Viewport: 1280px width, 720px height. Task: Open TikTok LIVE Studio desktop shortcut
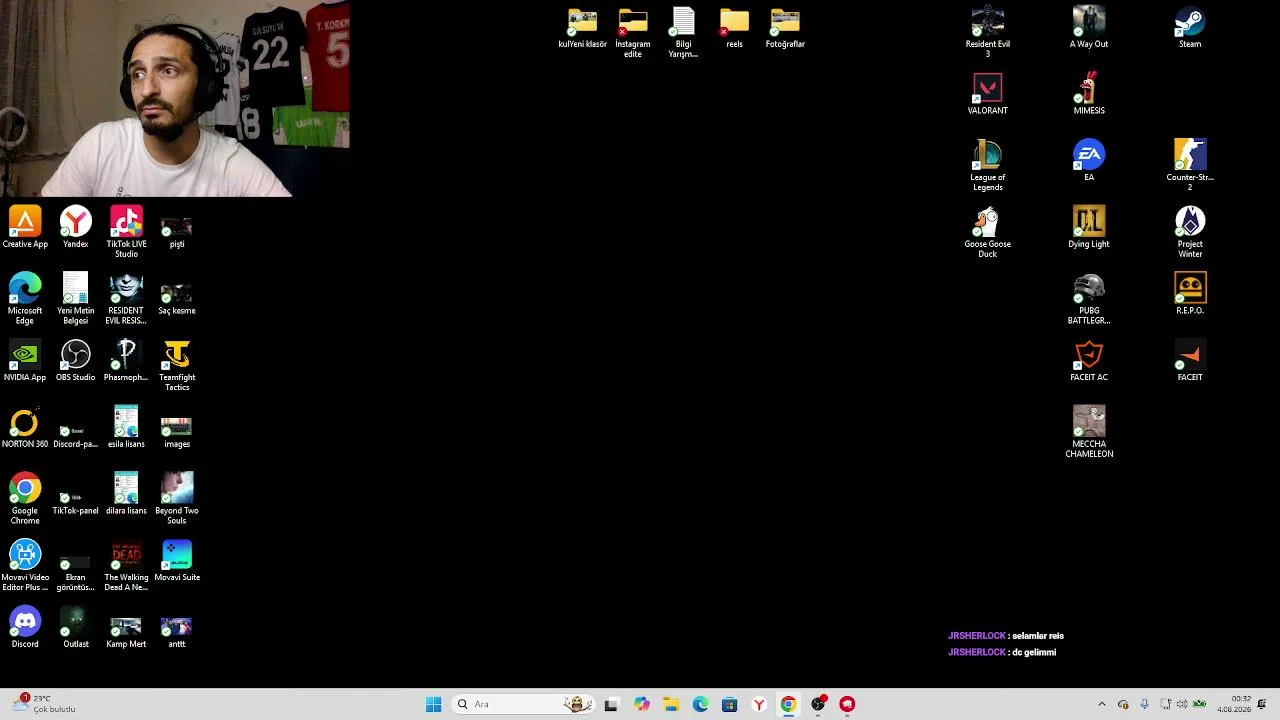coord(126,232)
